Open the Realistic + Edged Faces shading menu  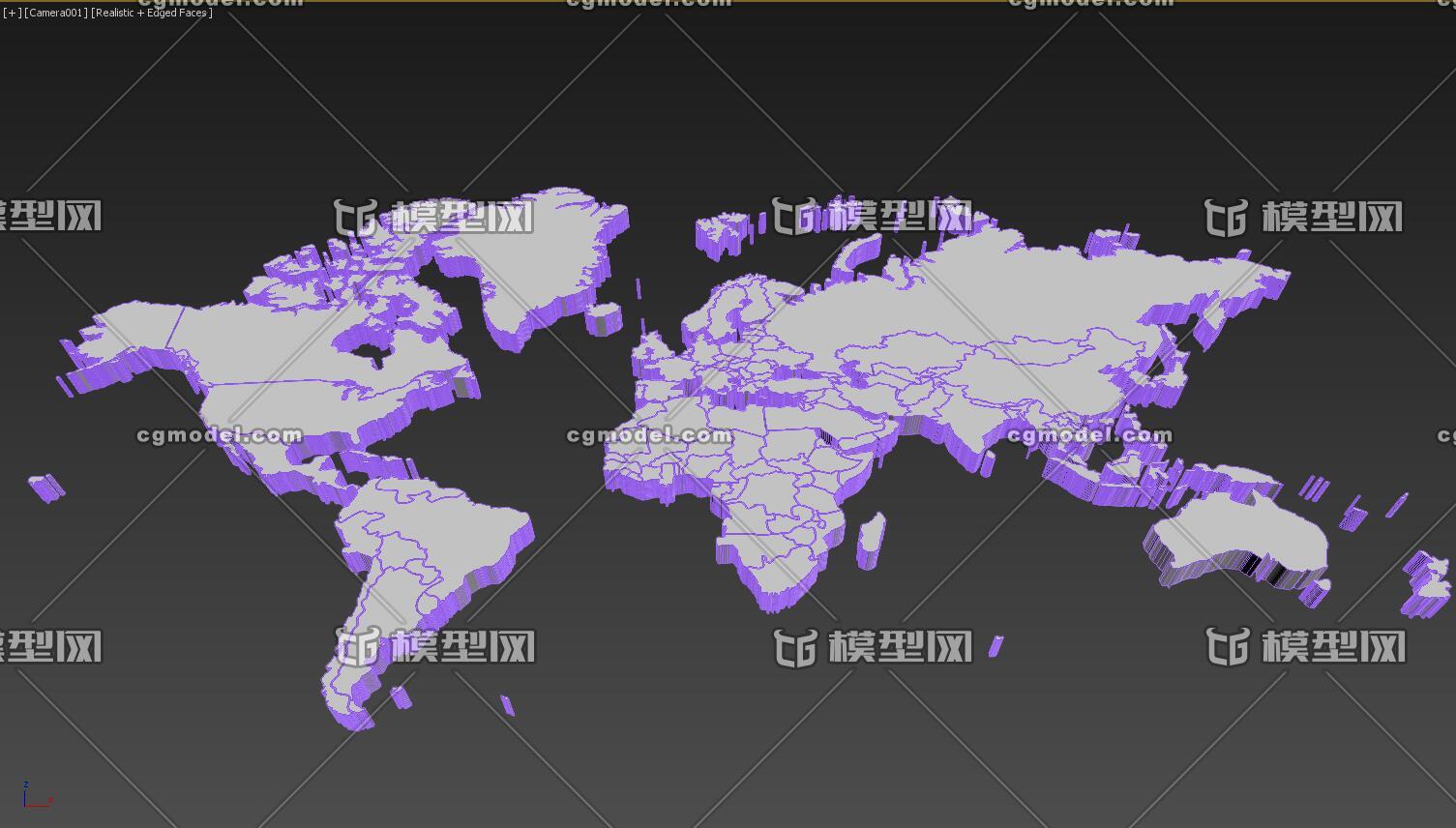pos(152,13)
